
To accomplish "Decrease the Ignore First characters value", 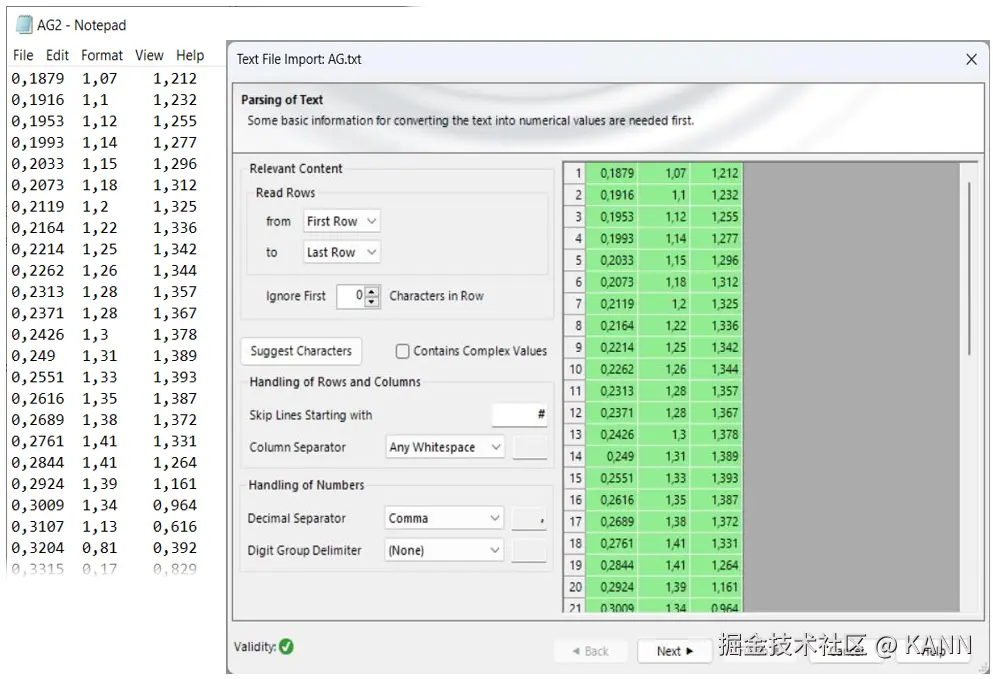I will pos(372,302).
